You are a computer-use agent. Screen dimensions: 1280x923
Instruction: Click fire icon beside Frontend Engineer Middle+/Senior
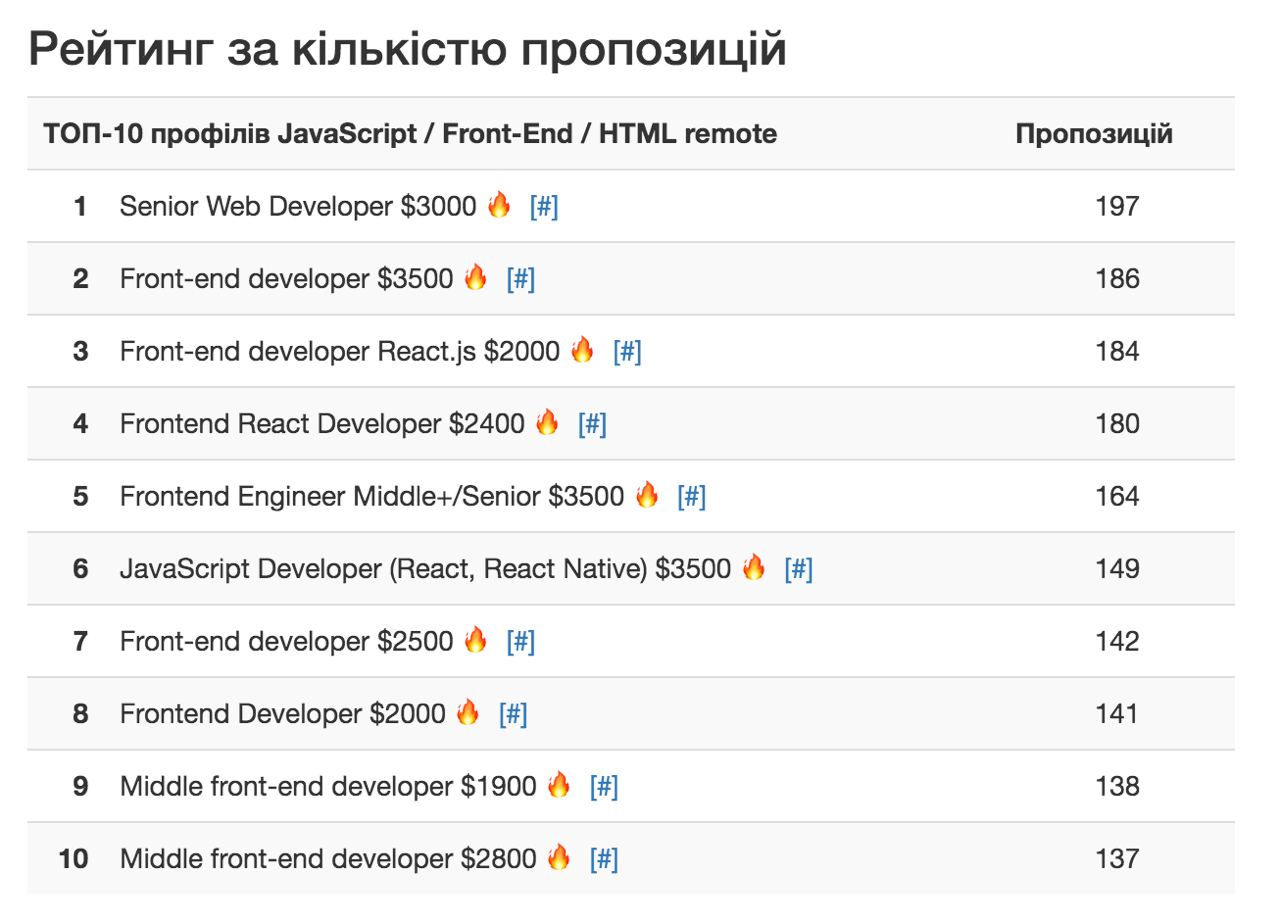(x=647, y=495)
